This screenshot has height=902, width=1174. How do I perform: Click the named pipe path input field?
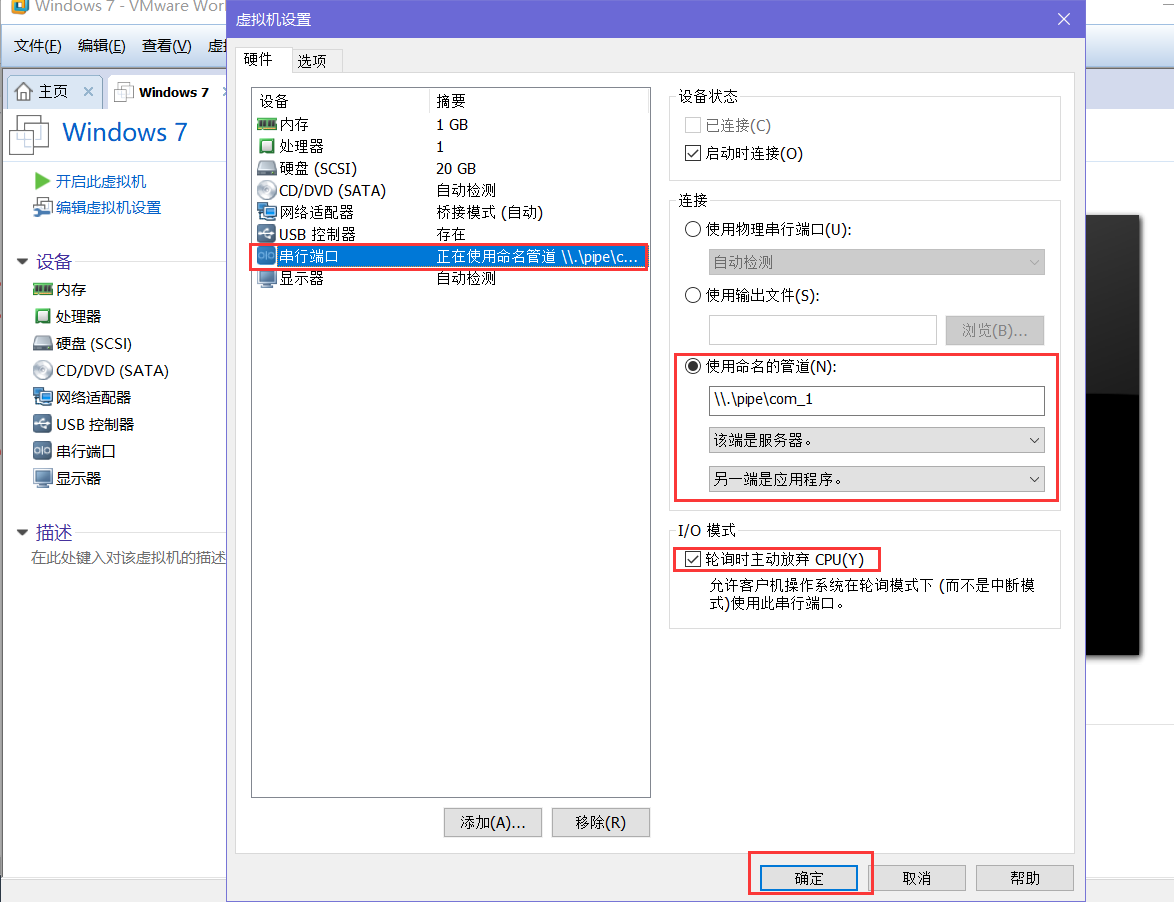click(876, 400)
